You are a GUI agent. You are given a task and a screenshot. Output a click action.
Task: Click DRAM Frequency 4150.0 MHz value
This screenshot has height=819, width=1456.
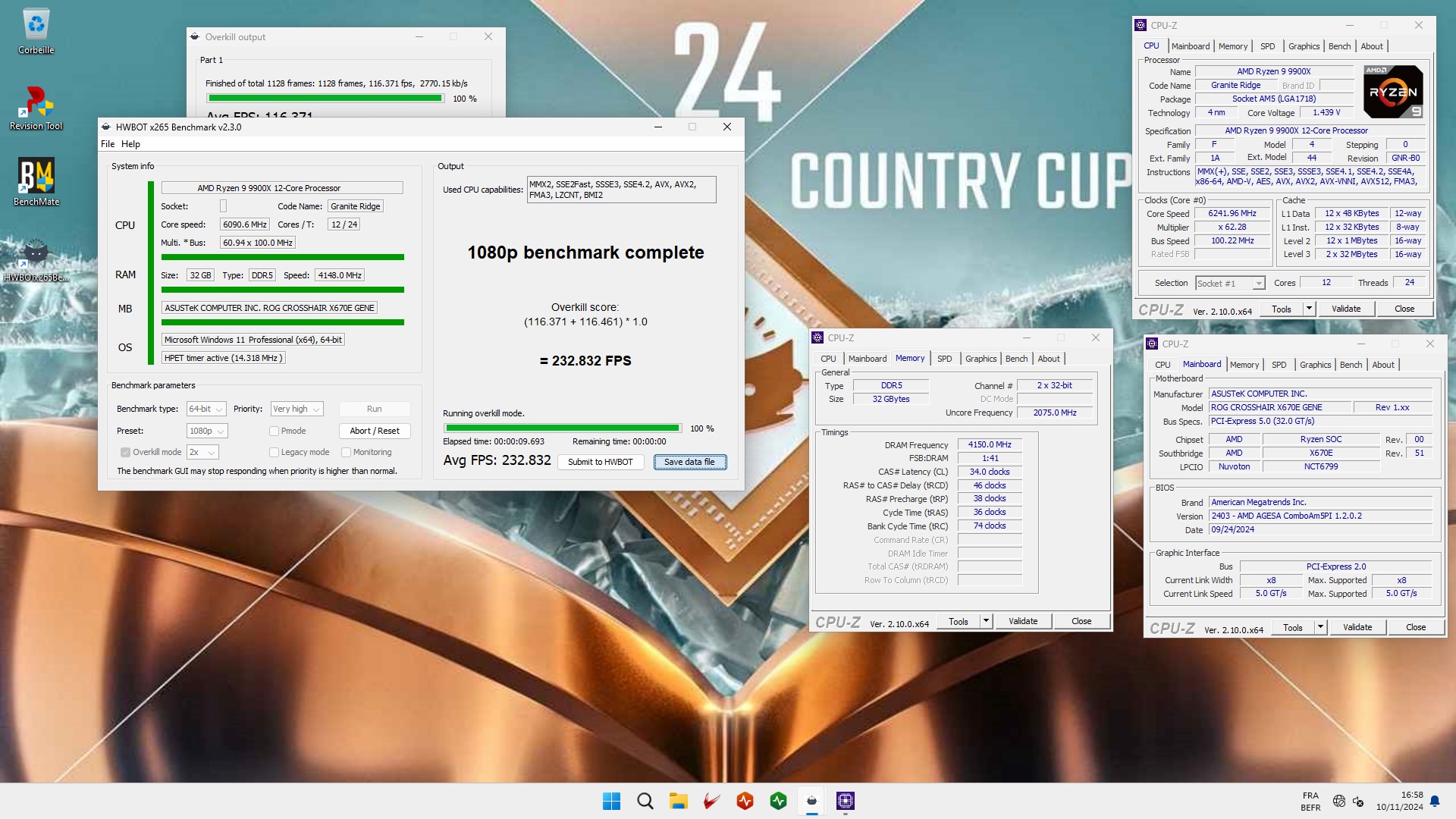pos(989,444)
